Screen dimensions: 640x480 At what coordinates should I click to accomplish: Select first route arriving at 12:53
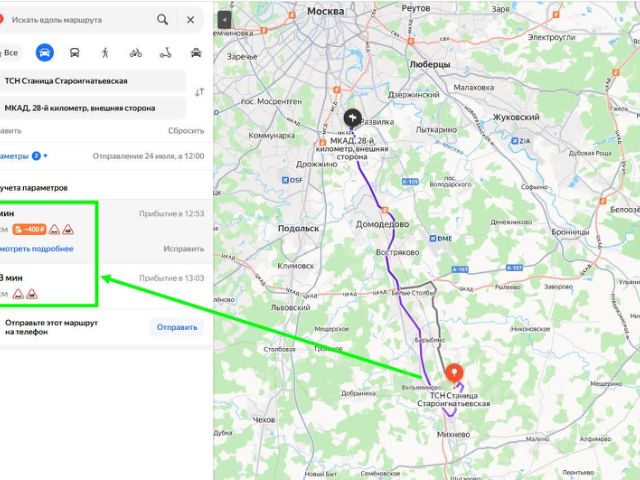pyautogui.click(x=106, y=231)
